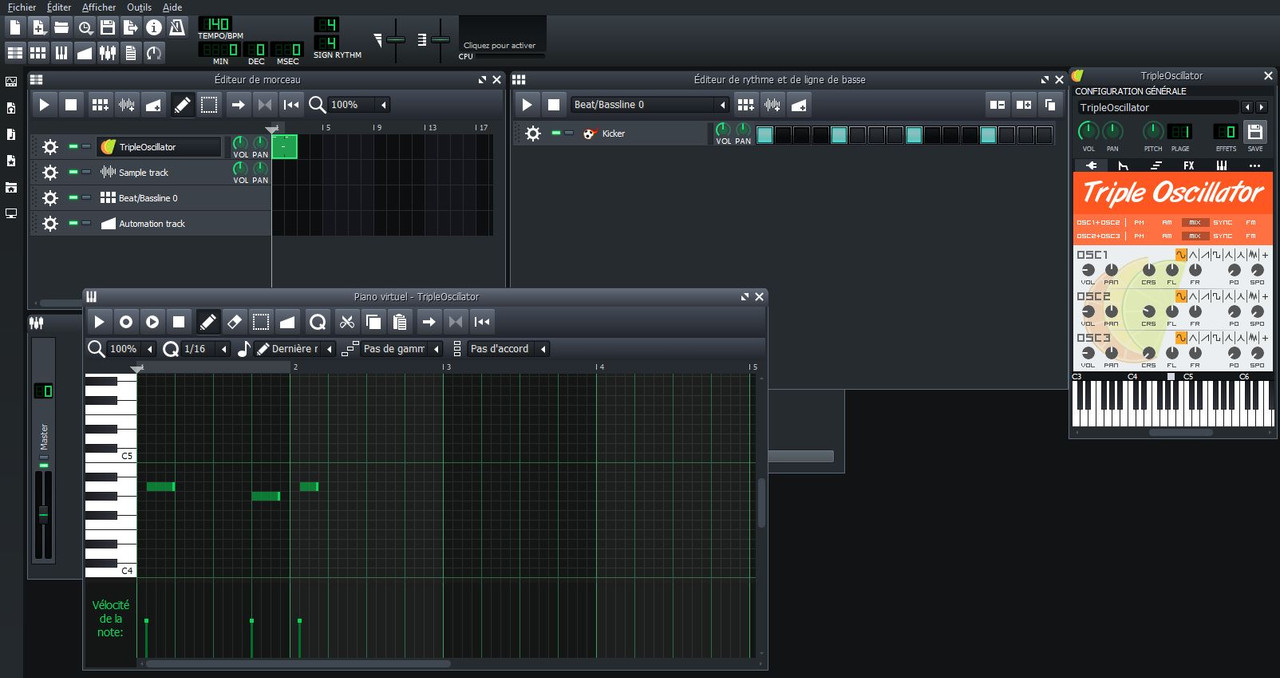Screen dimensions: 1280x678
Task: Record notes in Piano virtuel
Action: [x=126, y=321]
